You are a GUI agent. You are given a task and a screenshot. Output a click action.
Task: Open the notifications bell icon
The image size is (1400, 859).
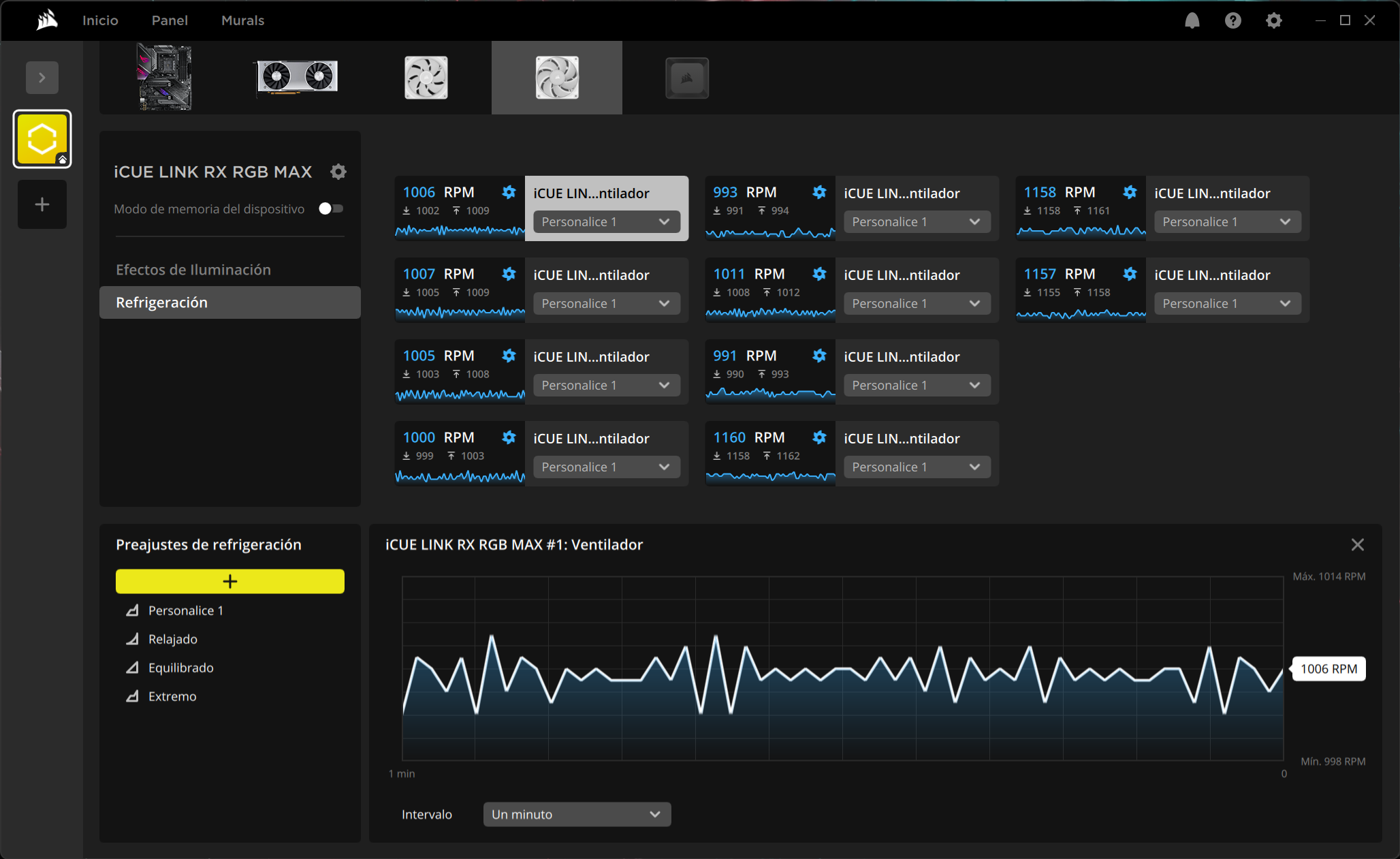tap(1192, 20)
